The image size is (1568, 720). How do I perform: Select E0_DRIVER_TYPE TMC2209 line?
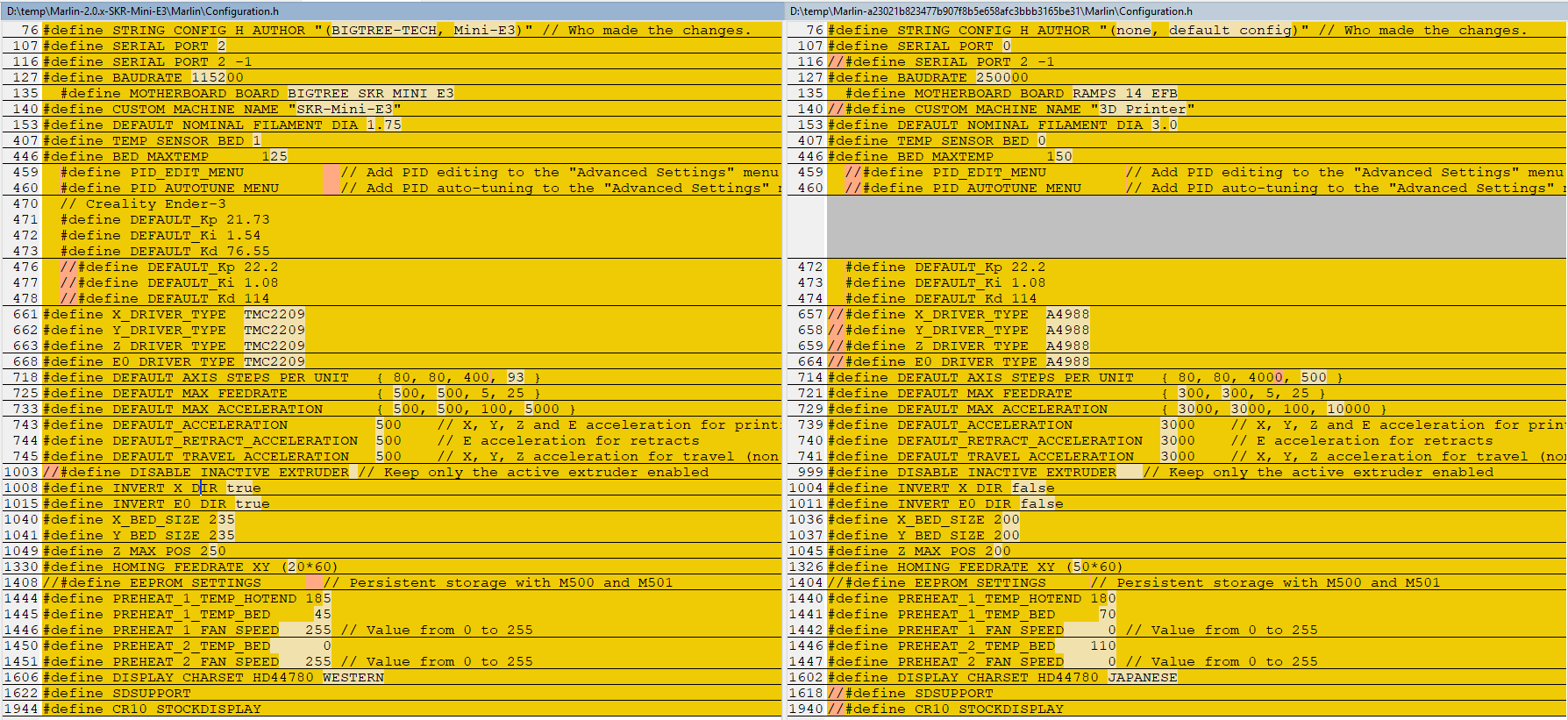(x=391, y=362)
